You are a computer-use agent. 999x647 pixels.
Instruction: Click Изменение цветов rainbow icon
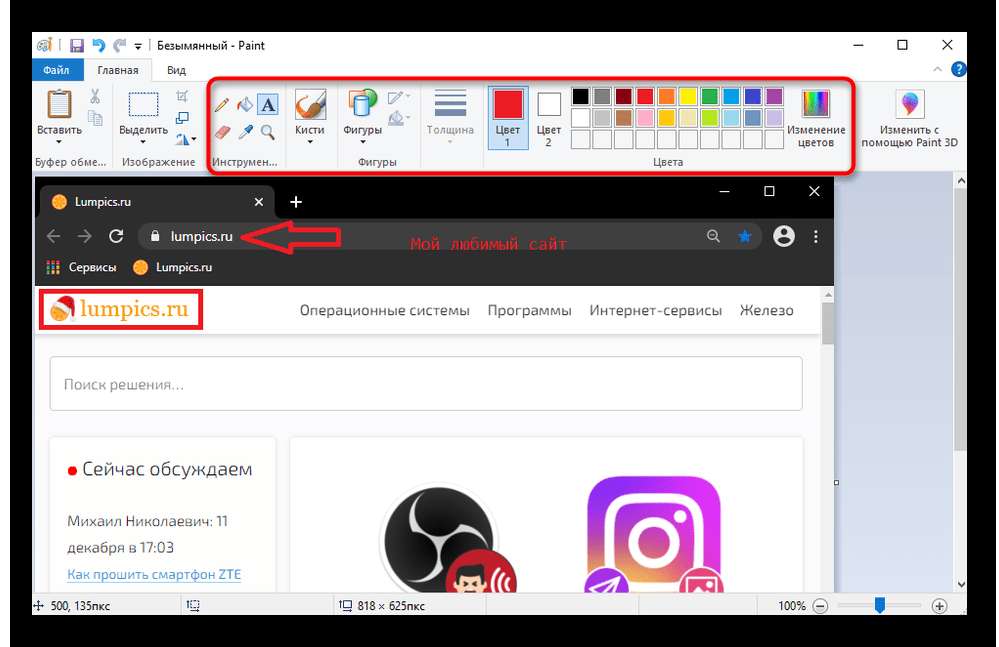pos(816,104)
